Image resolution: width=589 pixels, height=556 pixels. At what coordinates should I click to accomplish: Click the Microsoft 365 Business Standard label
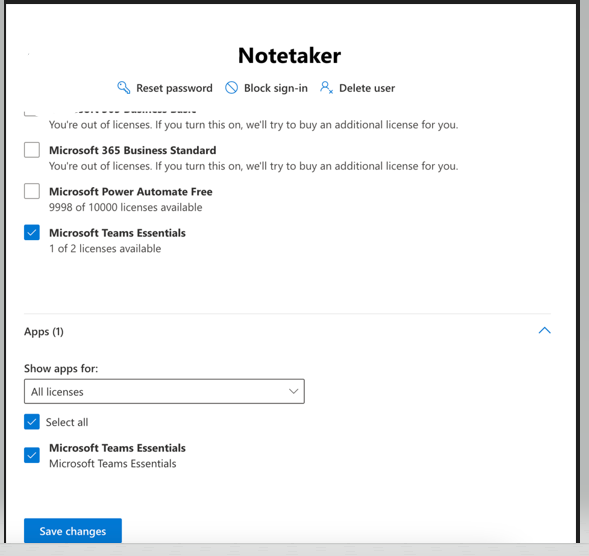coord(133,150)
